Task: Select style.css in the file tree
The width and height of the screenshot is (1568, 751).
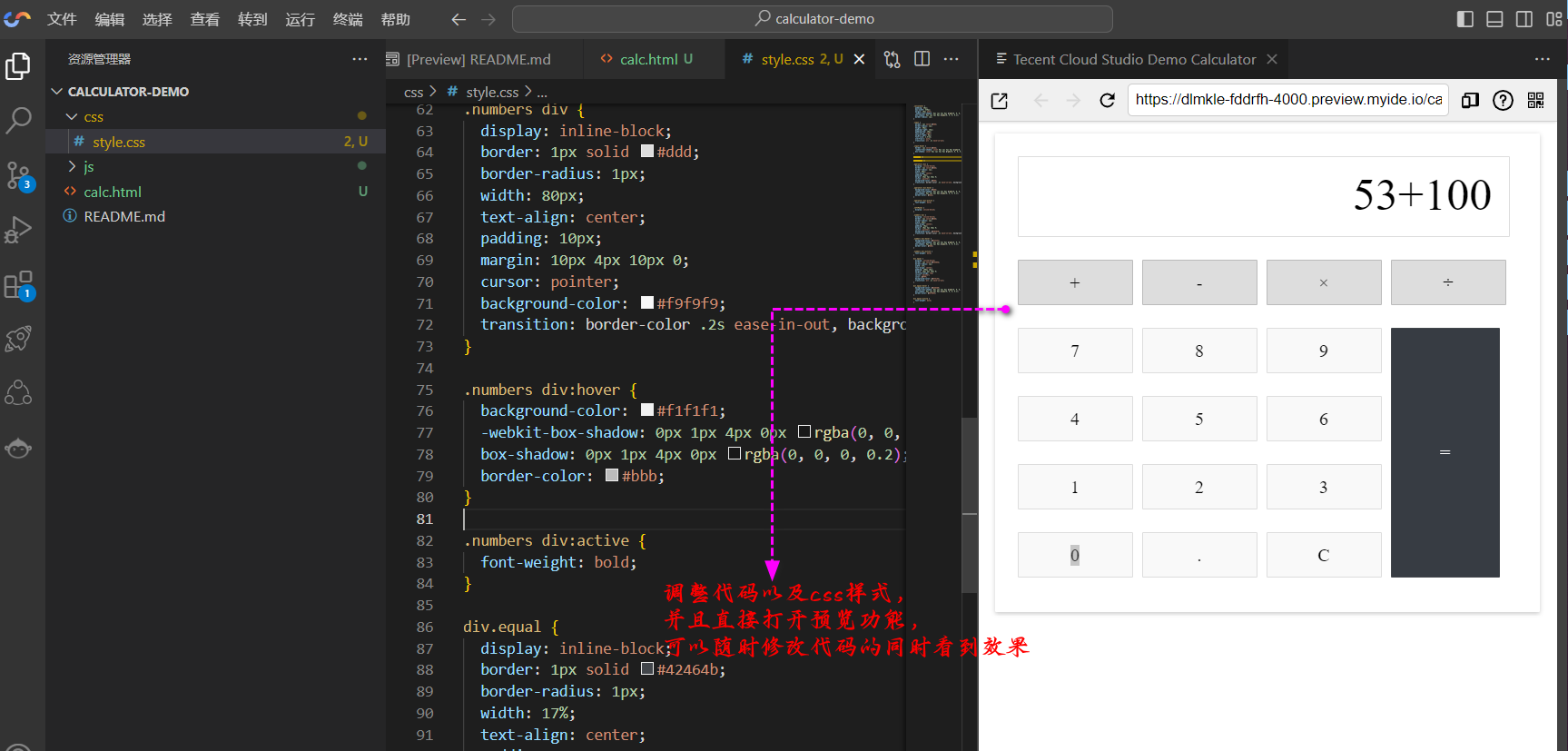Action: coord(216,142)
